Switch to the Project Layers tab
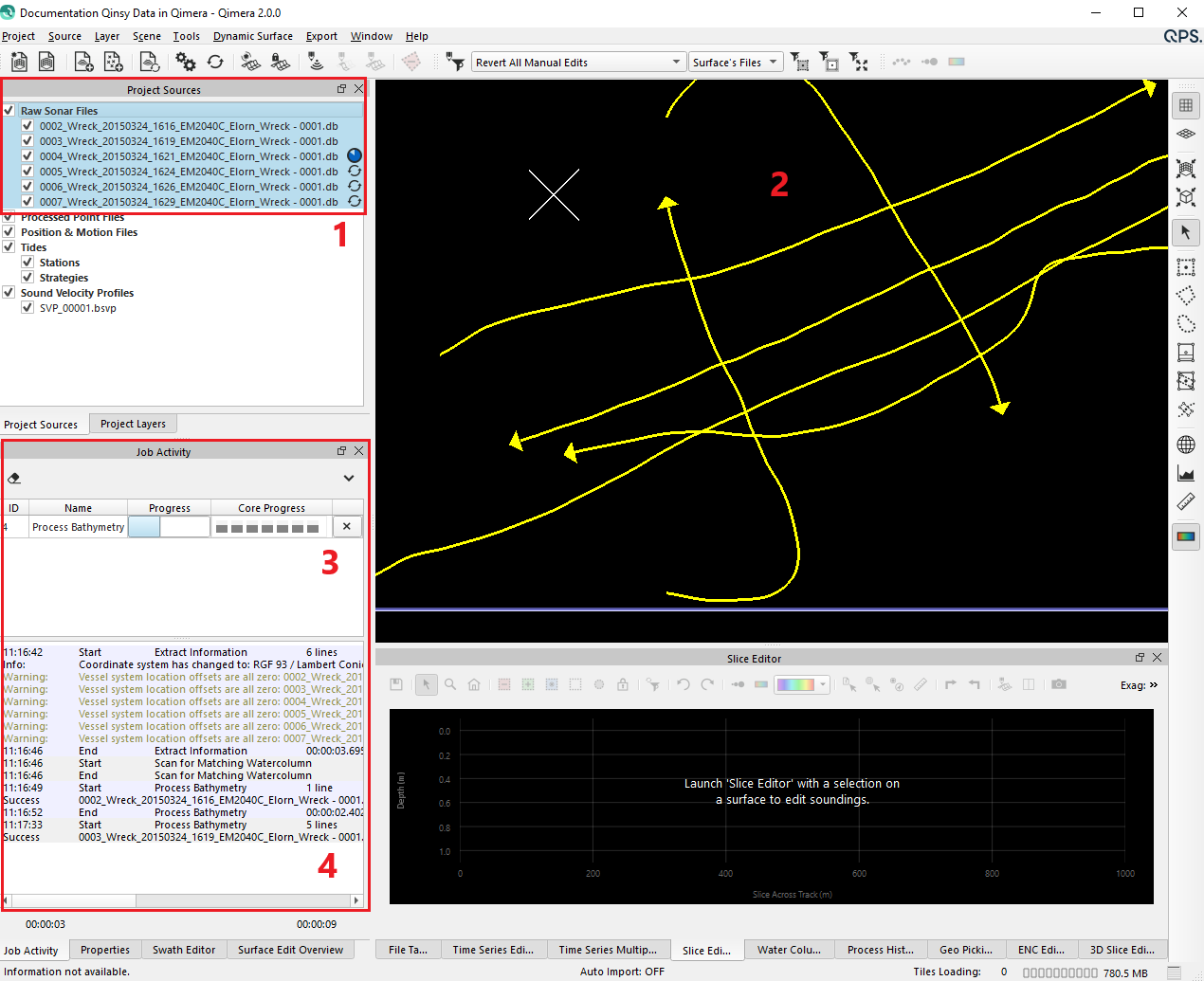Screen dimensions: 1204x981 click(133, 424)
